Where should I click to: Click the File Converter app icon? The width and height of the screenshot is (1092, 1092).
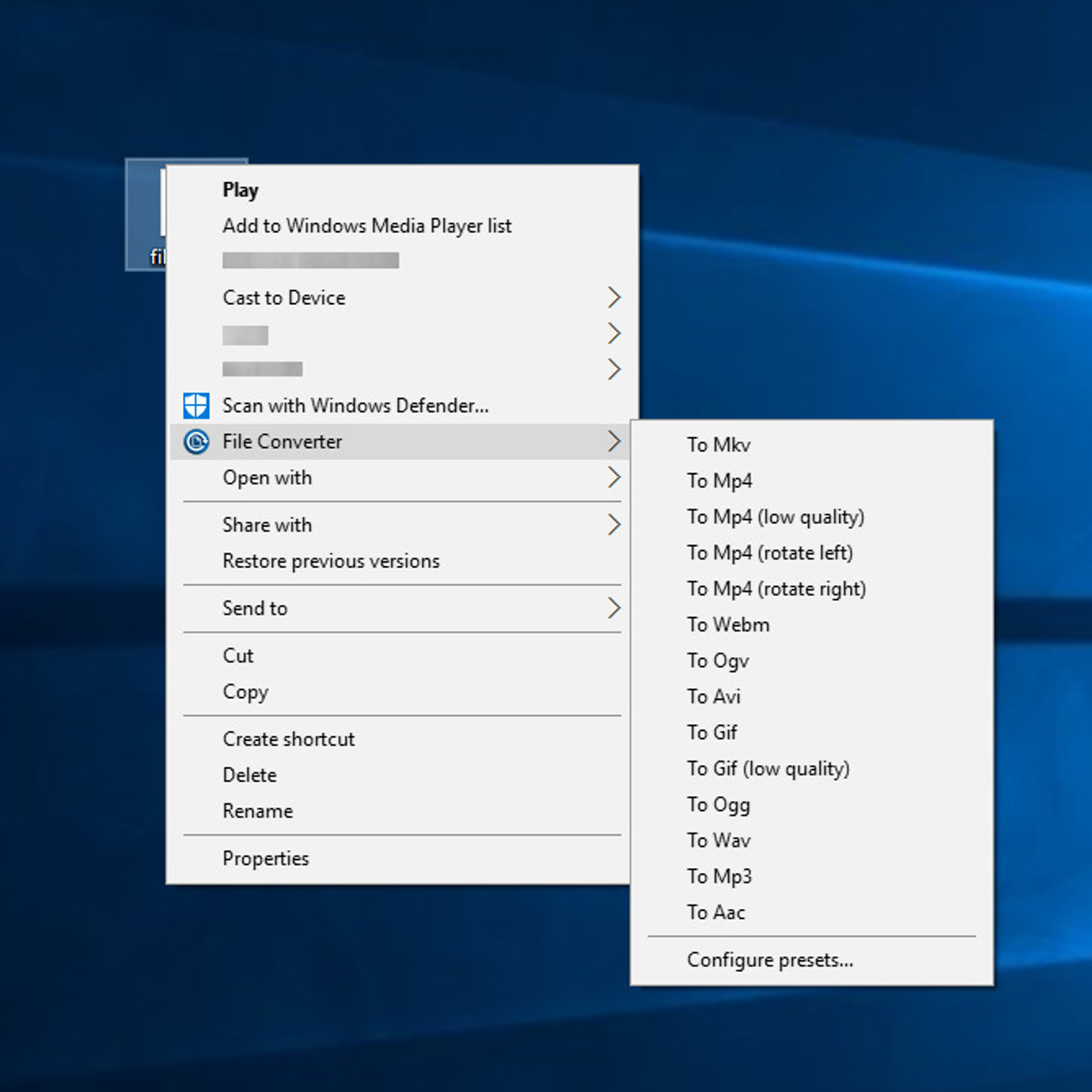tap(197, 442)
